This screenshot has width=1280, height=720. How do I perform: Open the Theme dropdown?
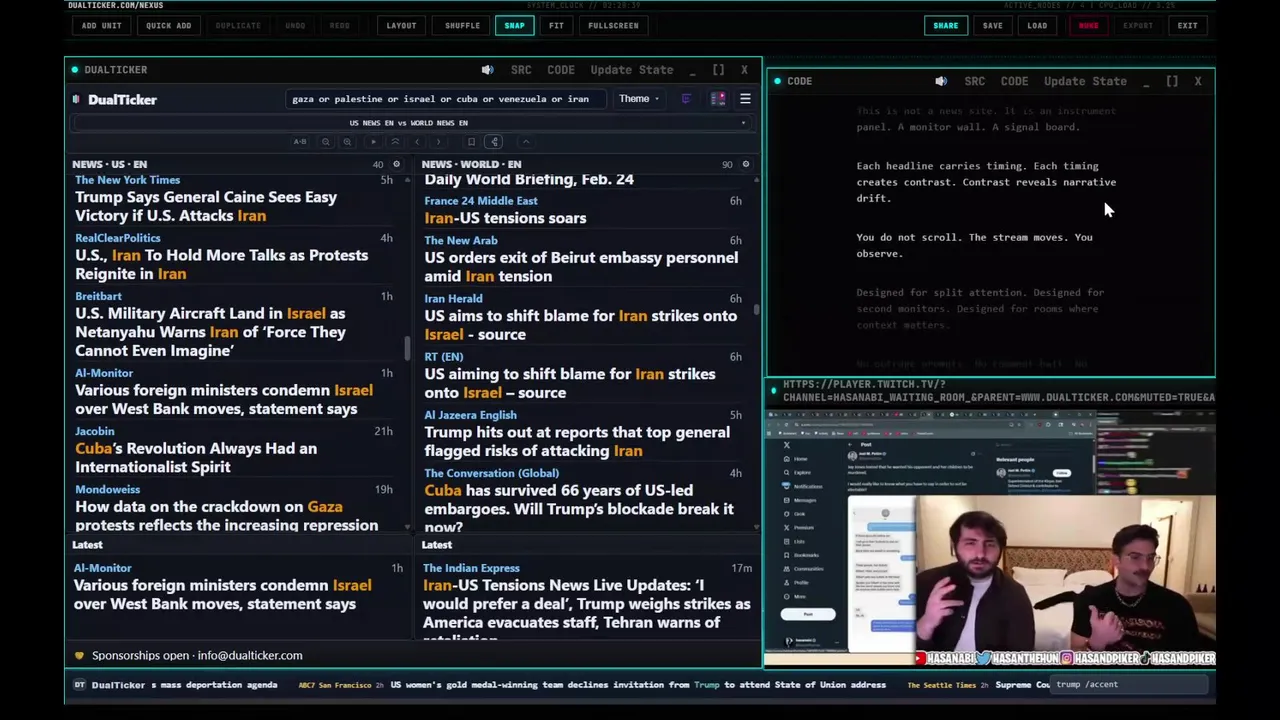(638, 99)
